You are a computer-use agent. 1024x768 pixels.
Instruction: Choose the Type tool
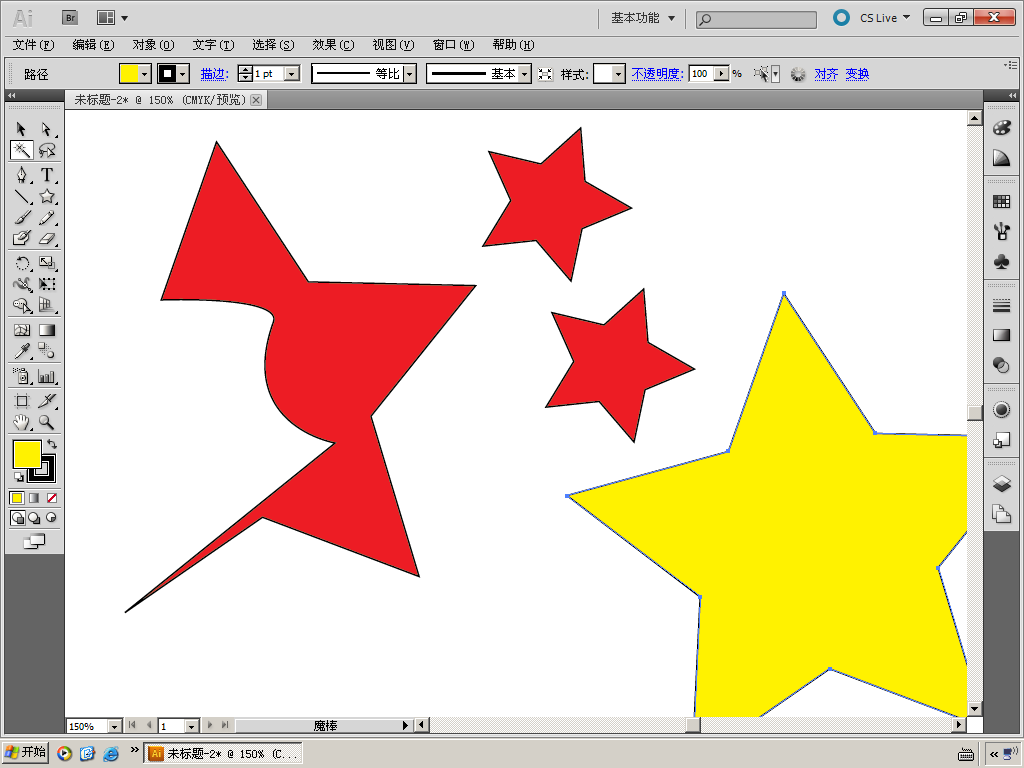47,174
